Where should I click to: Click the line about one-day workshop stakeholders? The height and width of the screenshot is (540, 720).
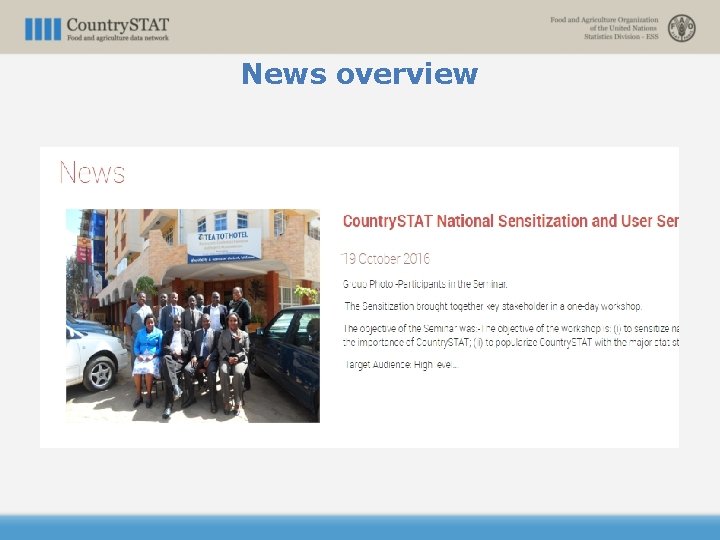click(x=493, y=306)
